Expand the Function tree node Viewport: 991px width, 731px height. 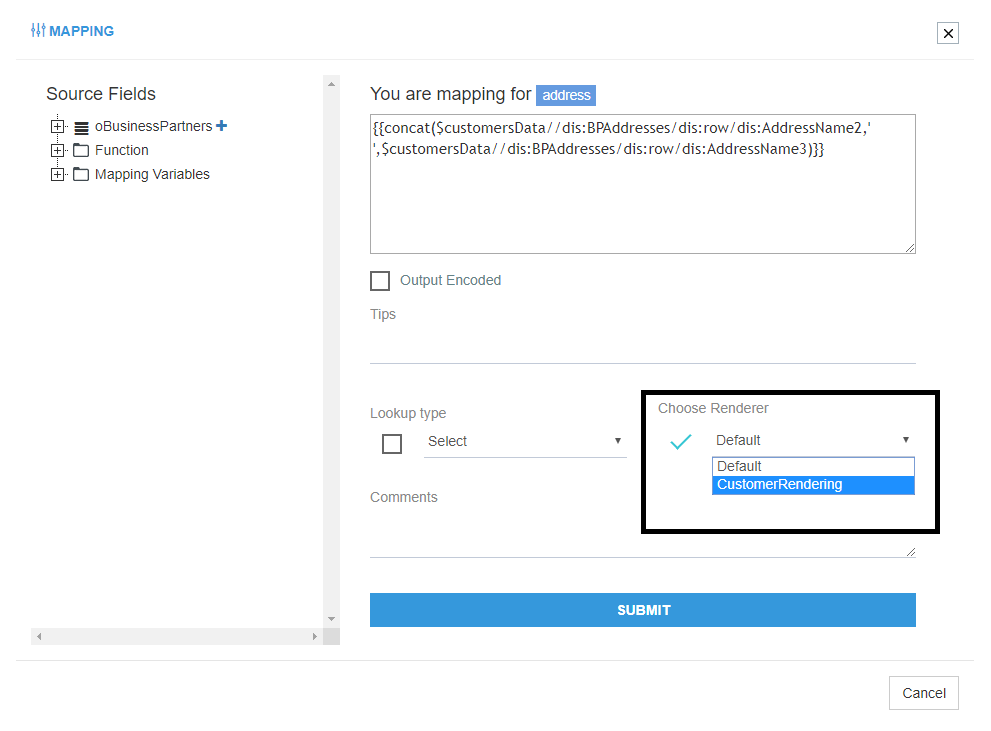[x=57, y=150]
